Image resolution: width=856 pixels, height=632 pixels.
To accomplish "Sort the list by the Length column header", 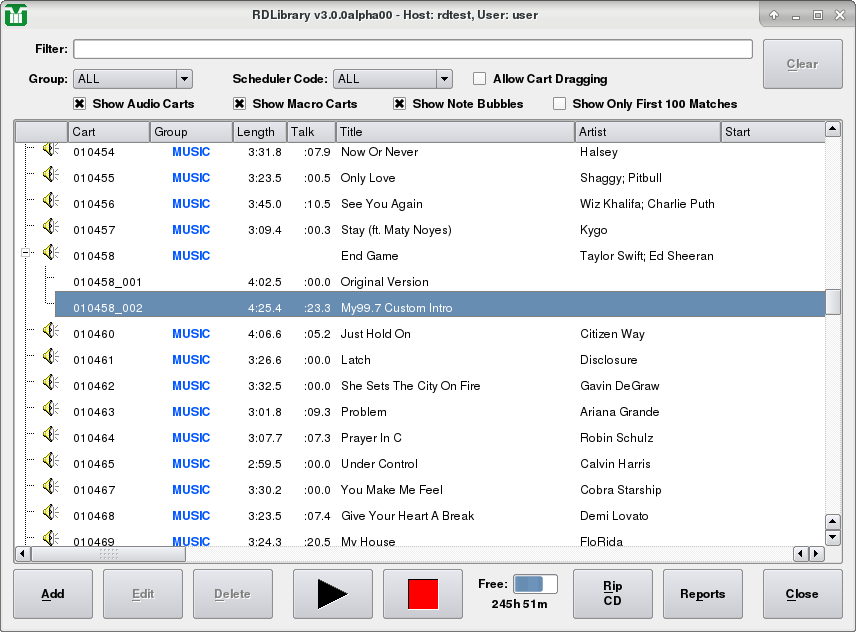I will click(x=259, y=132).
